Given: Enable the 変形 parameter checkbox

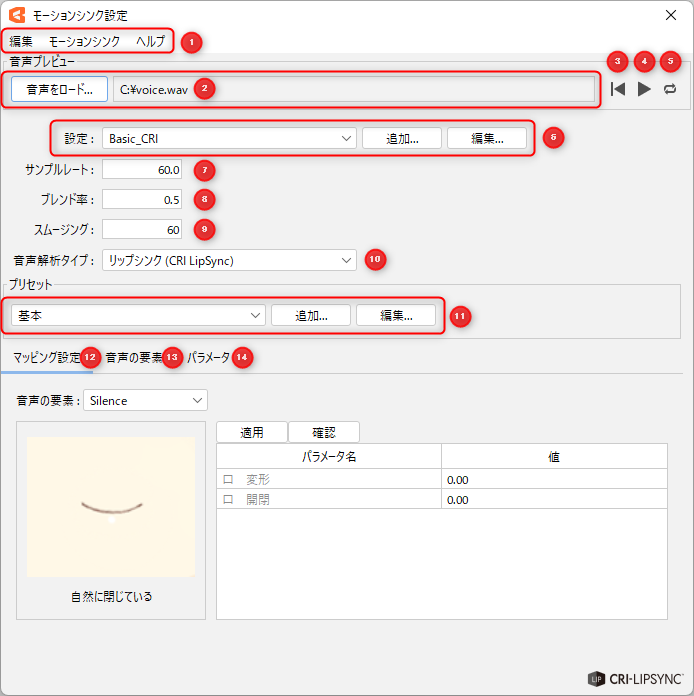Looking at the screenshot, I should click(228, 480).
